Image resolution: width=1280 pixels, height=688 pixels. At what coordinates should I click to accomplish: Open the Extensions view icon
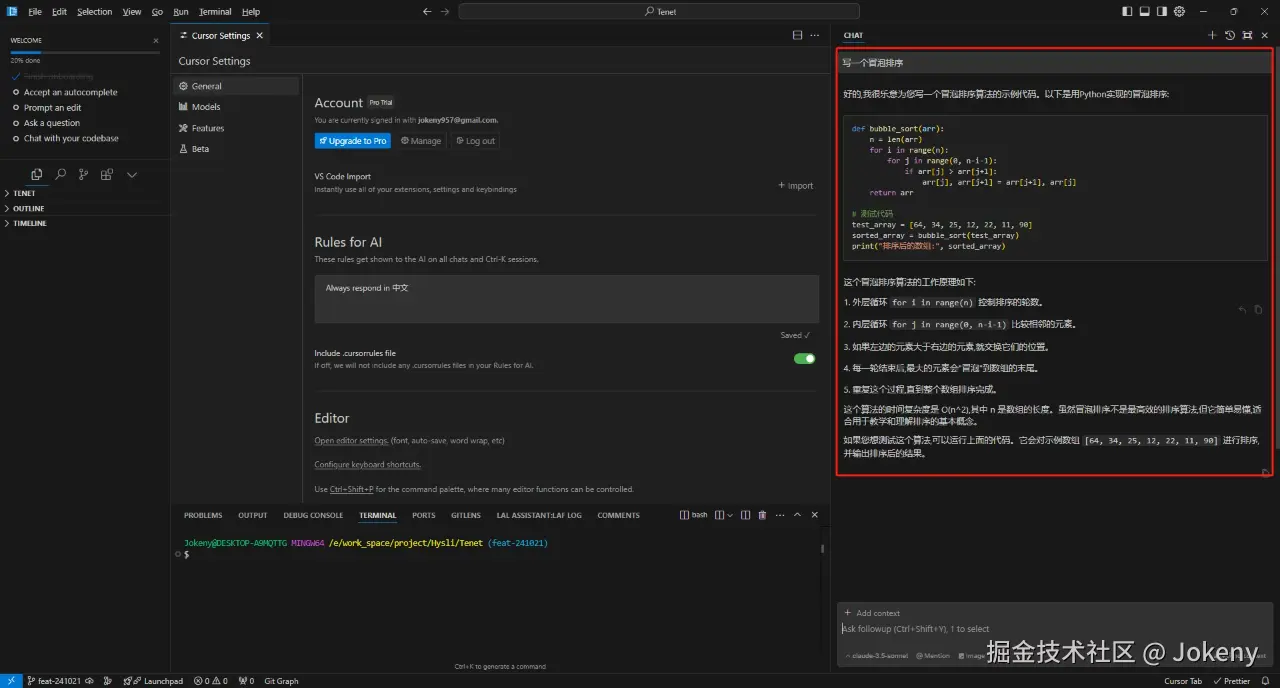pos(107,174)
